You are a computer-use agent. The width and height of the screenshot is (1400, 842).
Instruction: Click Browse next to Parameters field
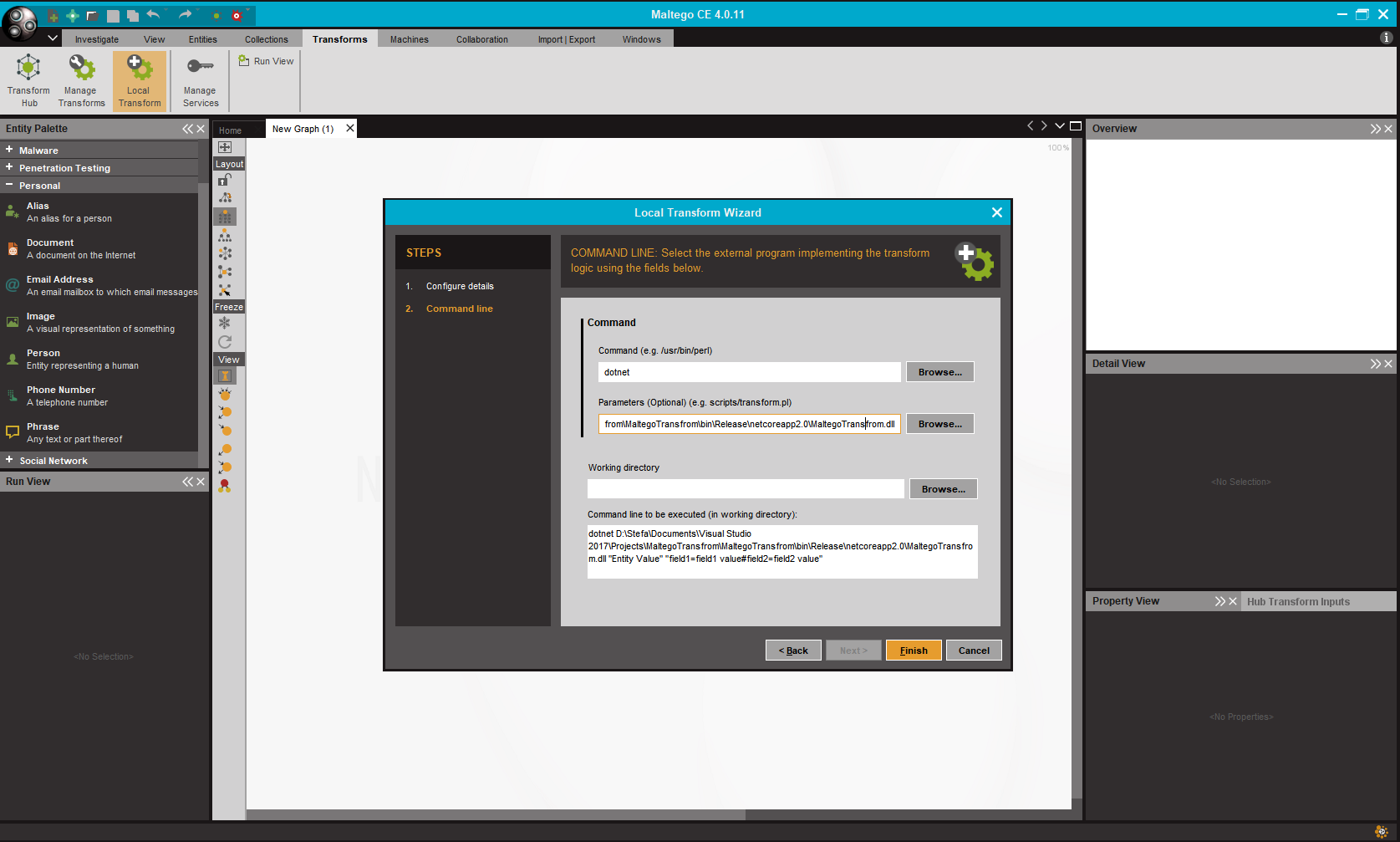939,424
